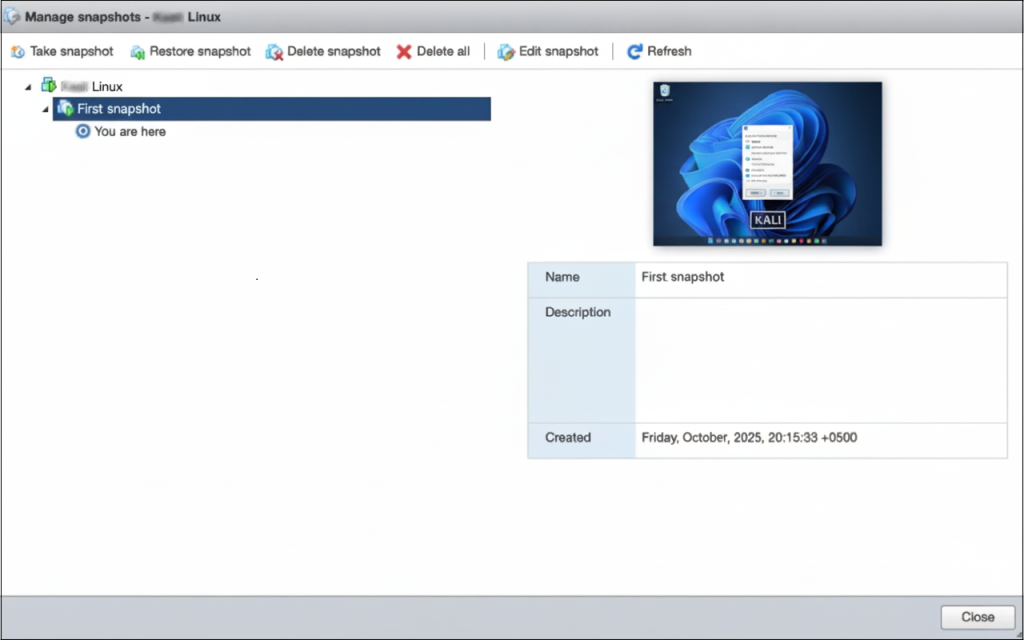Screen dimensions: 1024x640
Task: Click the First snapshot camera icon
Action: click(x=67, y=108)
